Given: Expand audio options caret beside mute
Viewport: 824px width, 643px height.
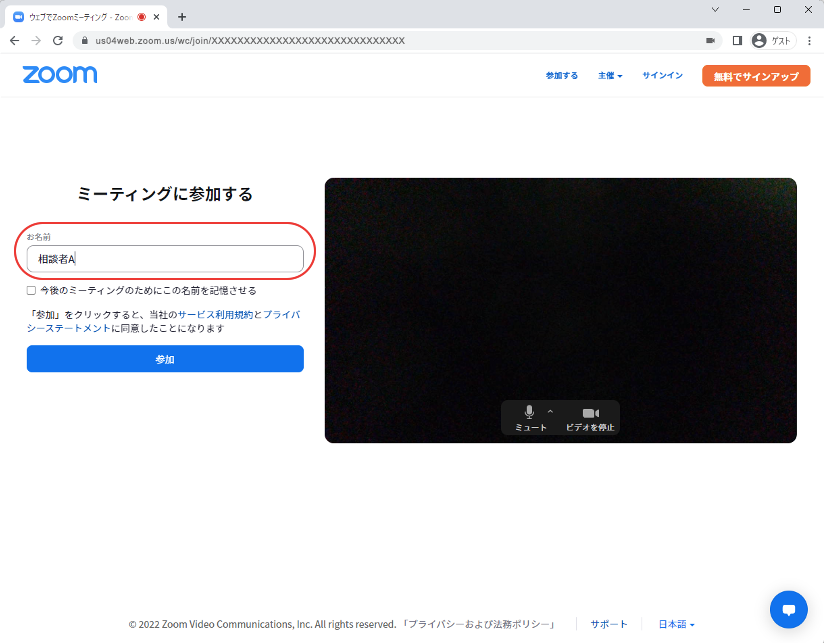Looking at the screenshot, I should (550, 412).
